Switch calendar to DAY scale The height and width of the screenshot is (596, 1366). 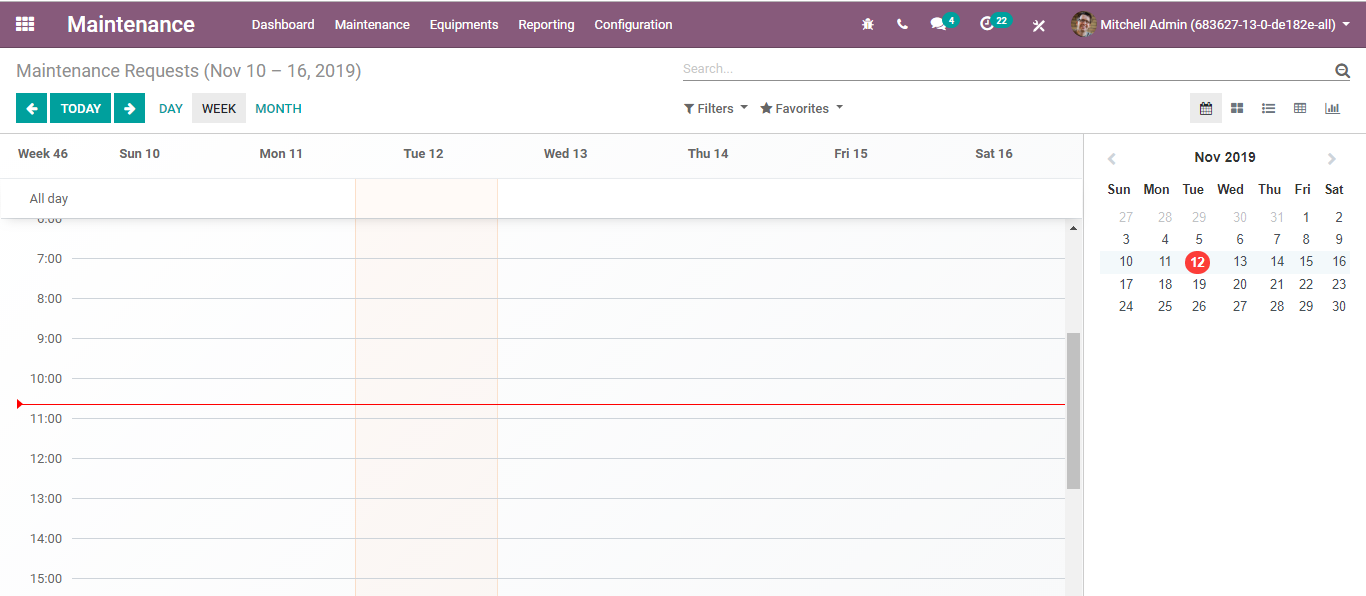coord(171,108)
